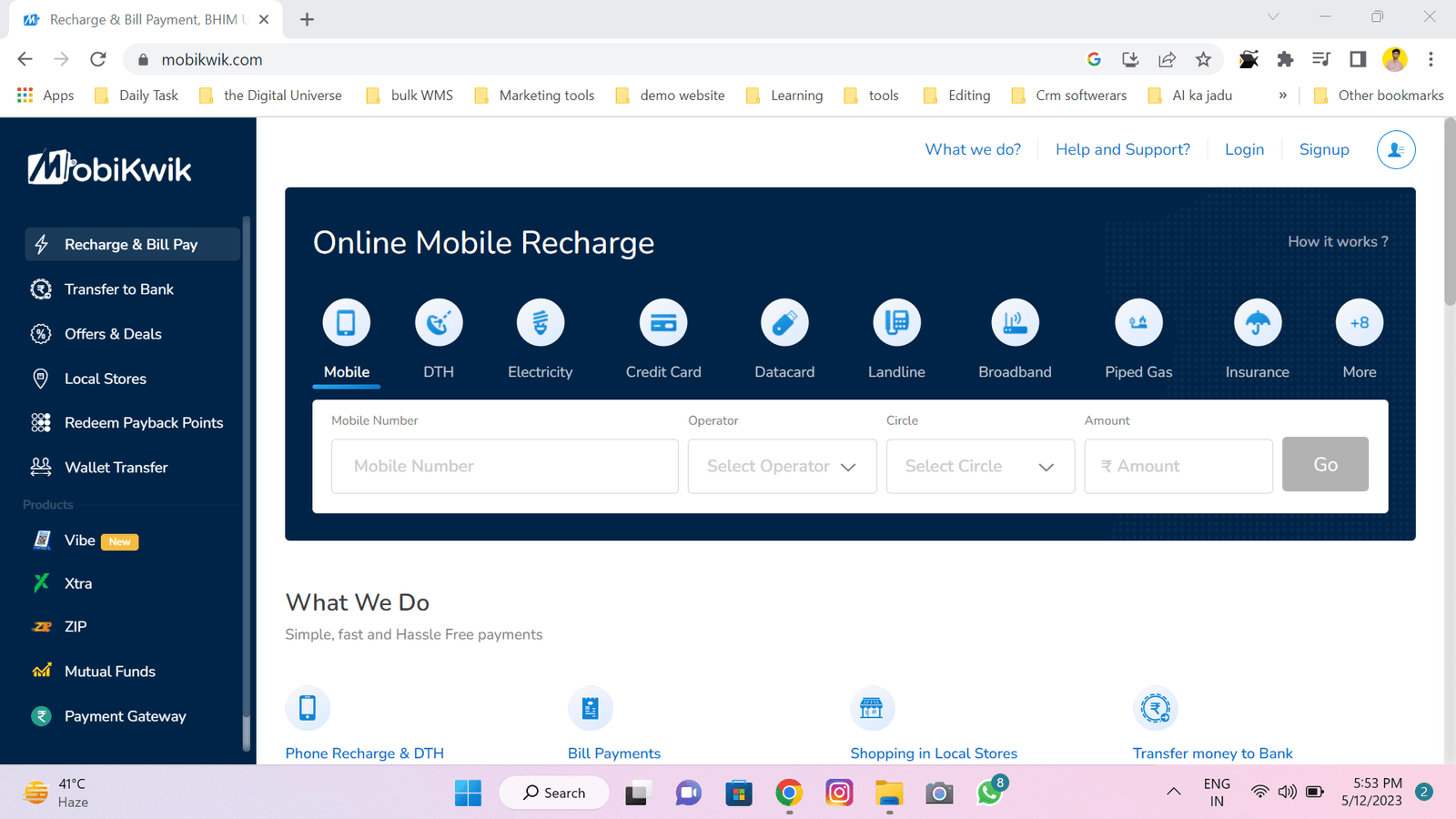
Task: Open Chrome extensions puzzle icon
Action: [x=1285, y=60]
